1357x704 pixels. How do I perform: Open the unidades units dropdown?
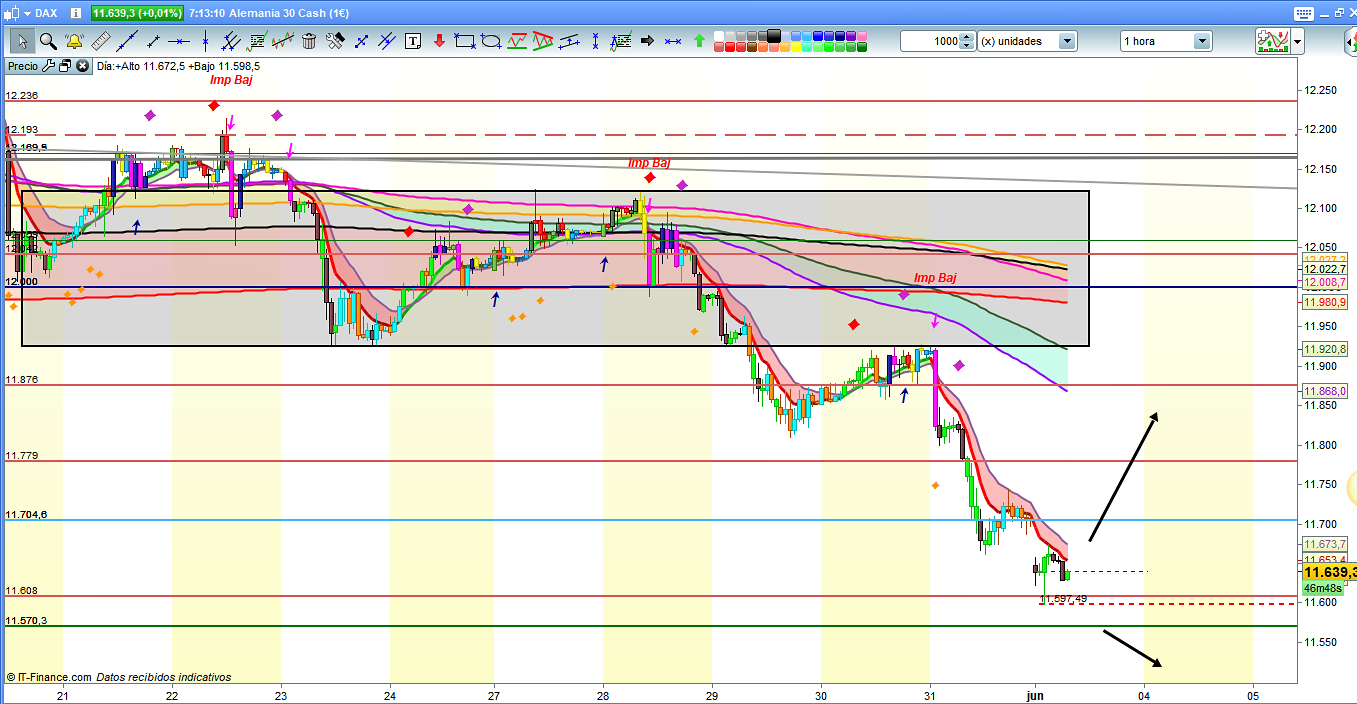tap(1067, 41)
